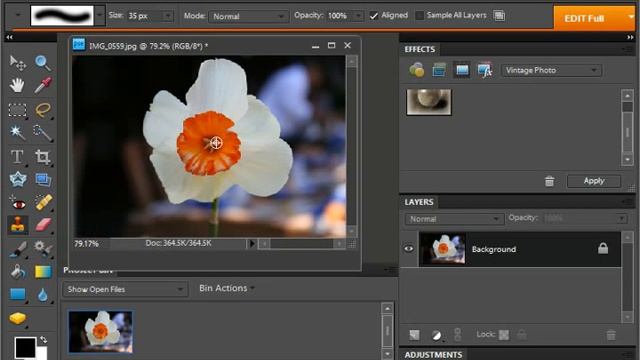Click the 79.17% zoom field
The width and height of the screenshot is (640, 360).
point(87,244)
